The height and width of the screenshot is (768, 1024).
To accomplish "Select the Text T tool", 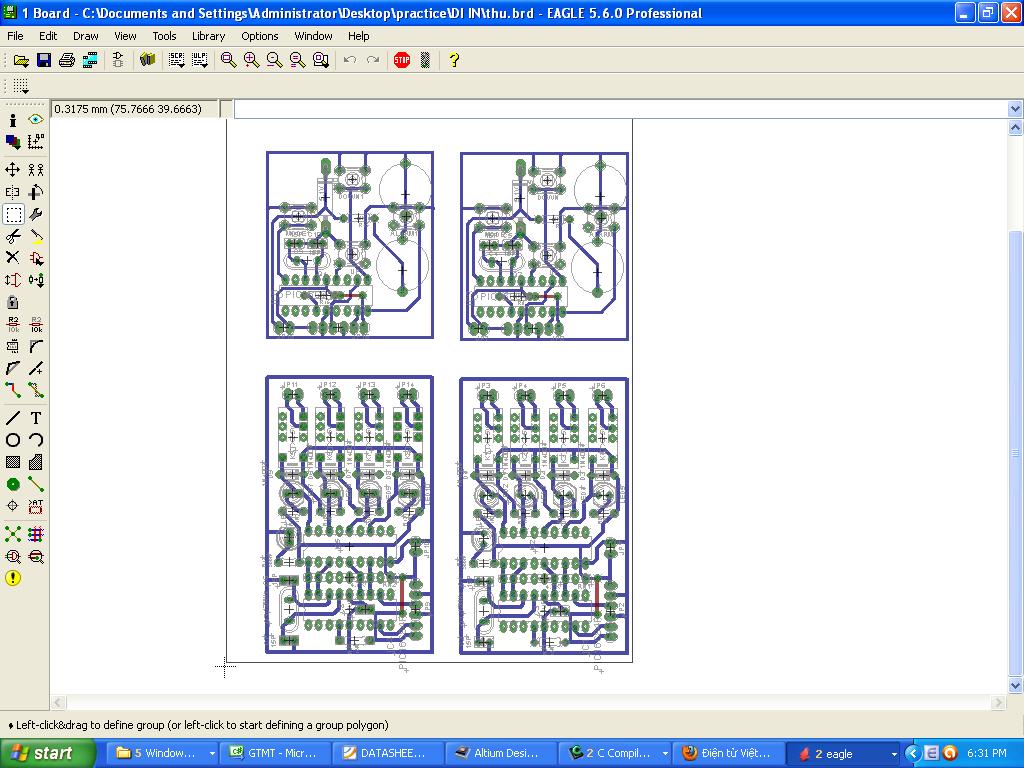I will 36,419.
